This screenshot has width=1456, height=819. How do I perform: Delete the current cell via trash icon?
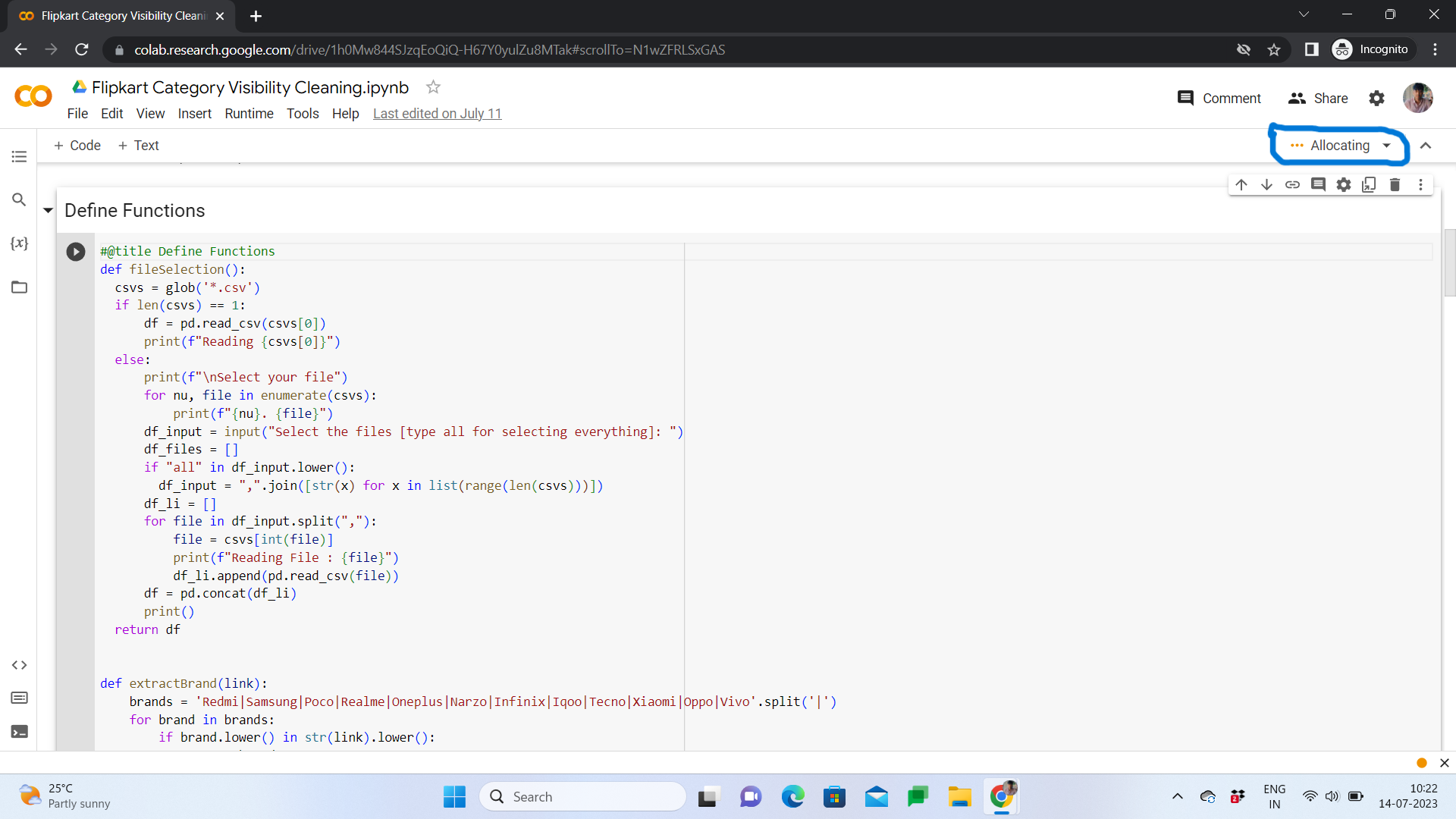1395,184
